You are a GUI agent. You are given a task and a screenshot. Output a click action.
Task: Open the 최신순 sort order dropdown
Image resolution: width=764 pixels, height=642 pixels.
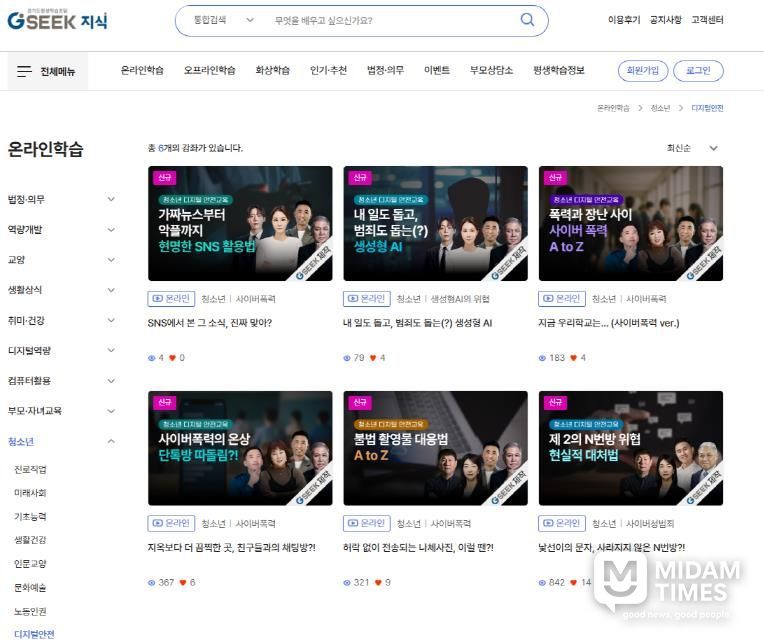[x=692, y=148]
